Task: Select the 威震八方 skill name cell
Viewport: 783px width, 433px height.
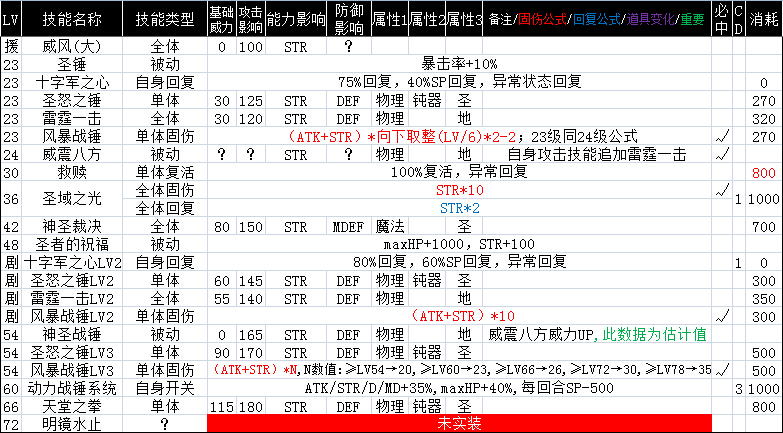Action: [x=72, y=154]
